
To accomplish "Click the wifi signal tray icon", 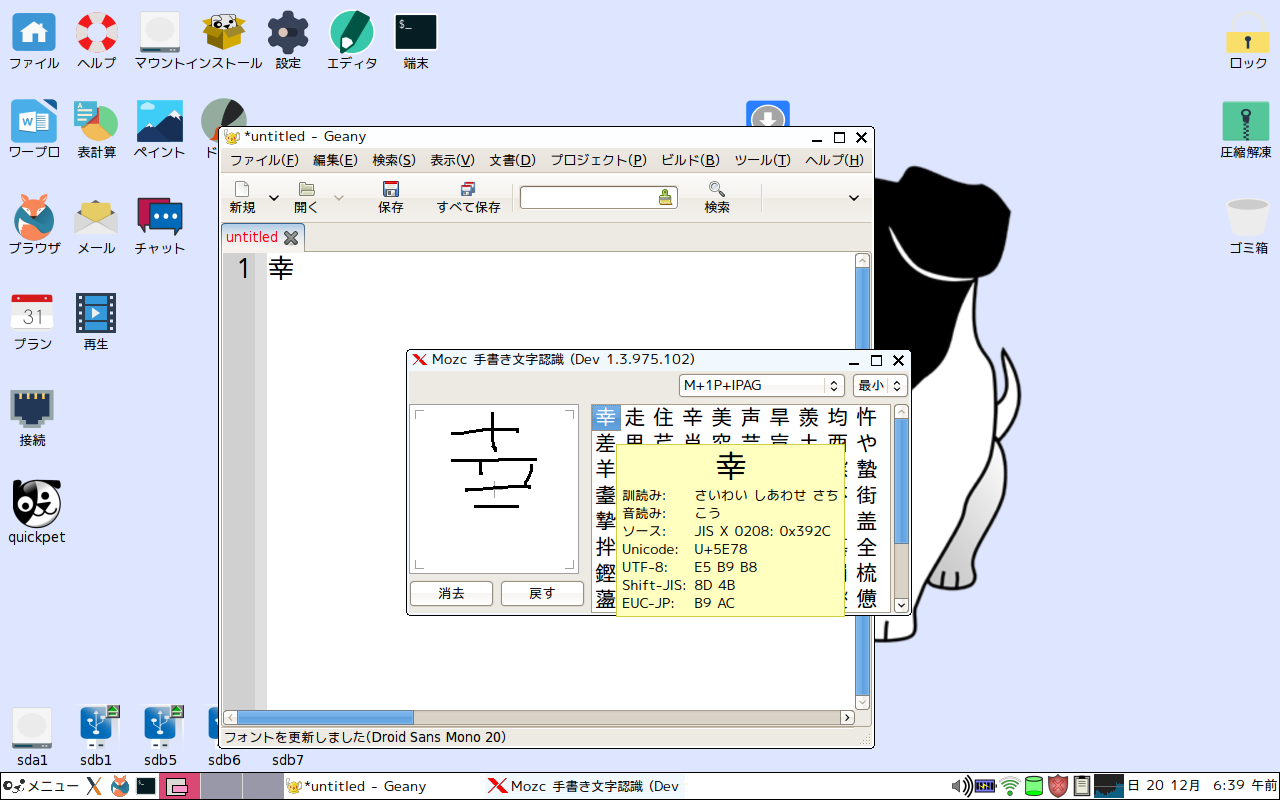I will pos(1010,786).
